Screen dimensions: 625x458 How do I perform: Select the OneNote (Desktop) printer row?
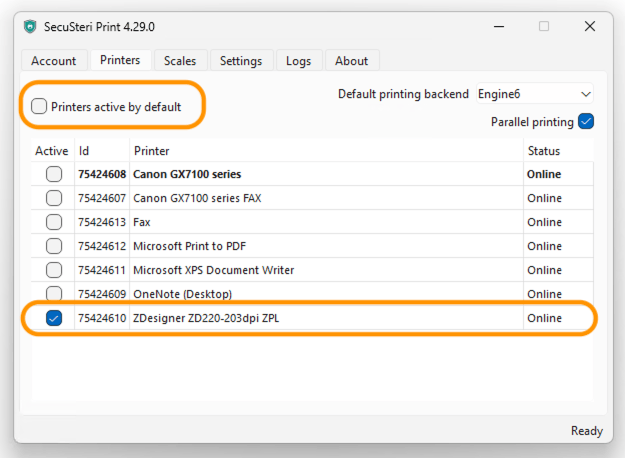click(312, 293)
